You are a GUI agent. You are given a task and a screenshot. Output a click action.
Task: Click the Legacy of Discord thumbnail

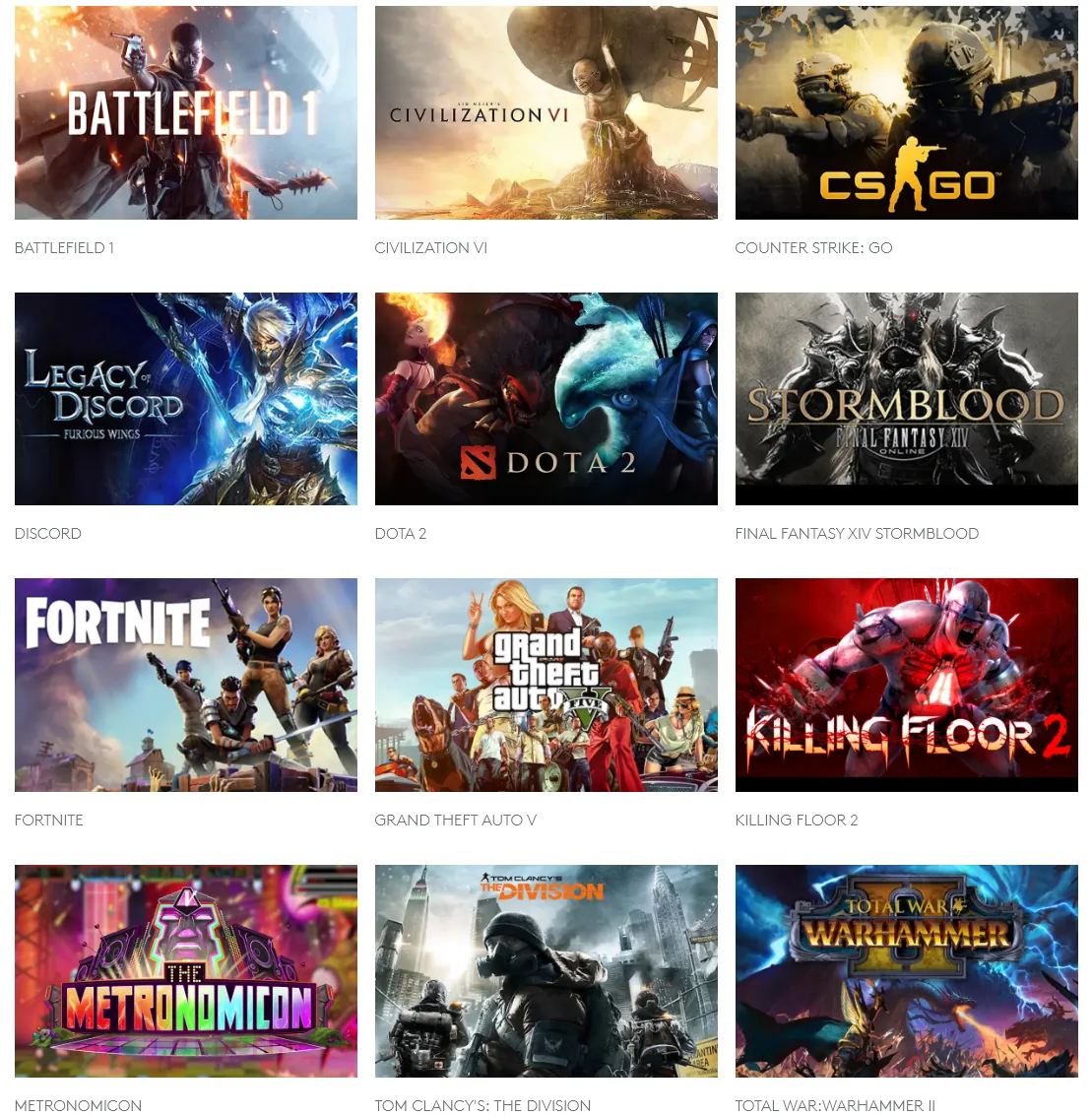186,399
